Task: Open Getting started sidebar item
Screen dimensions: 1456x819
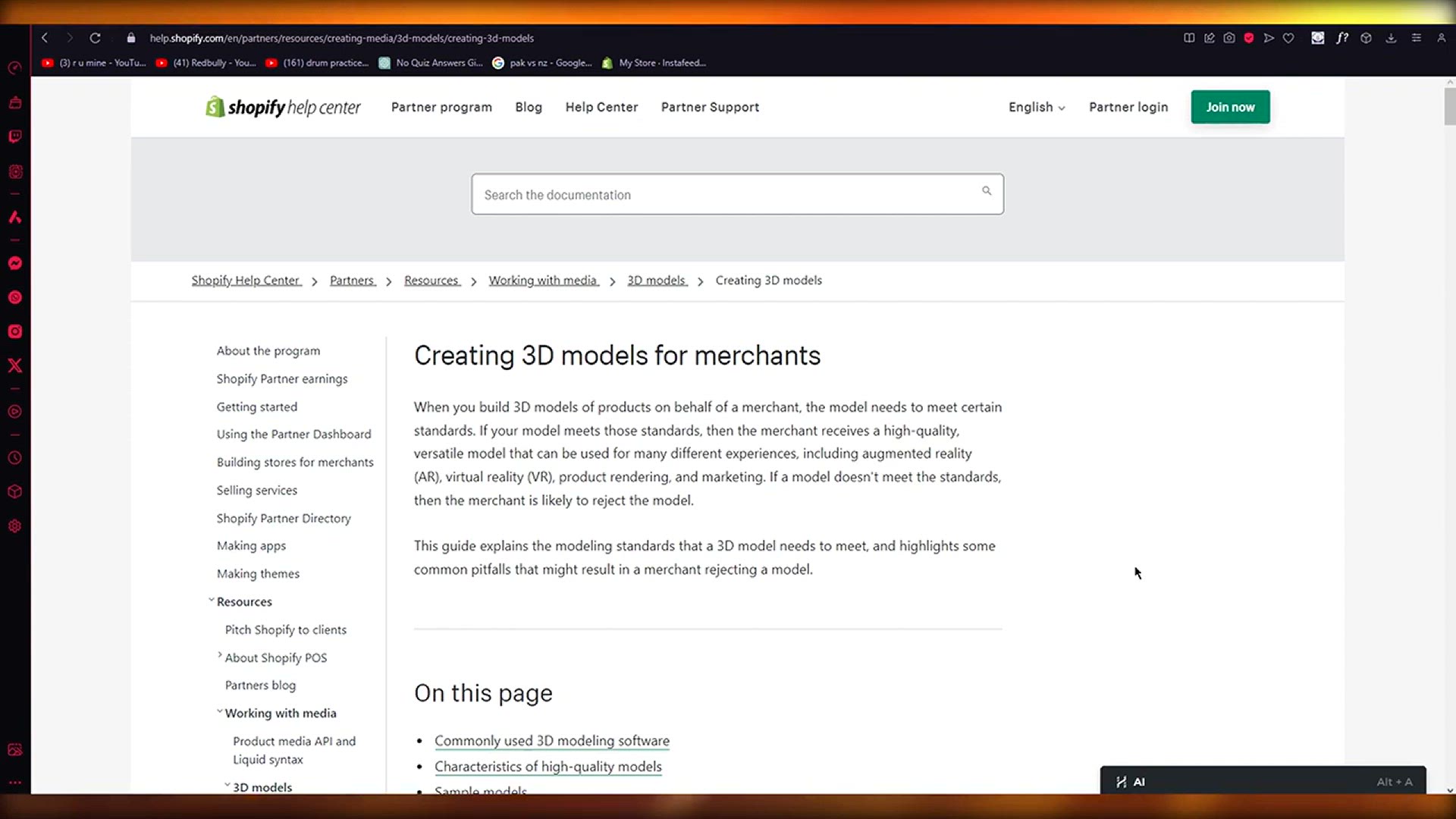Action: coord(257,407)
